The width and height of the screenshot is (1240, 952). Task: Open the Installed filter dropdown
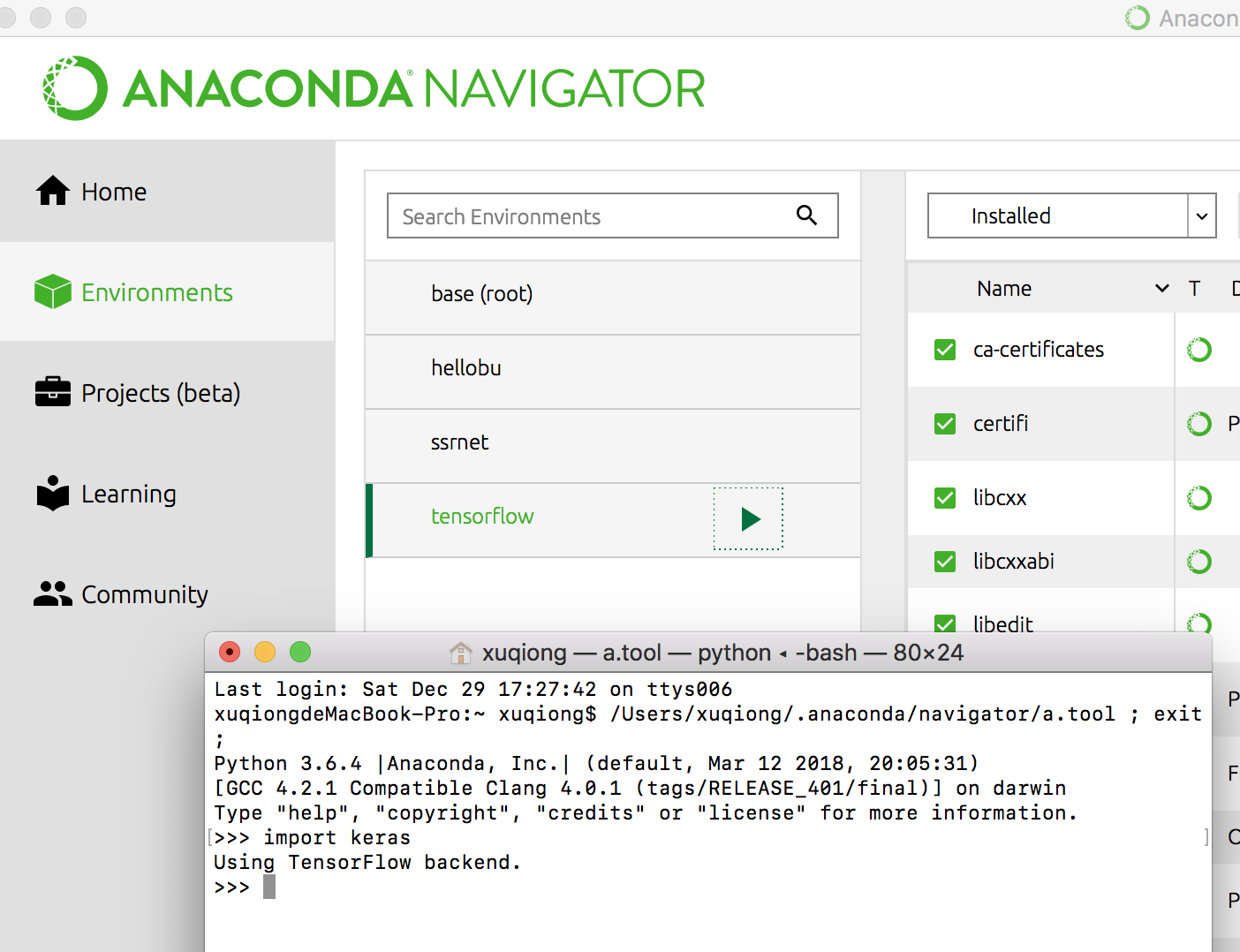pyautogui.click(x=1071, y=215)
